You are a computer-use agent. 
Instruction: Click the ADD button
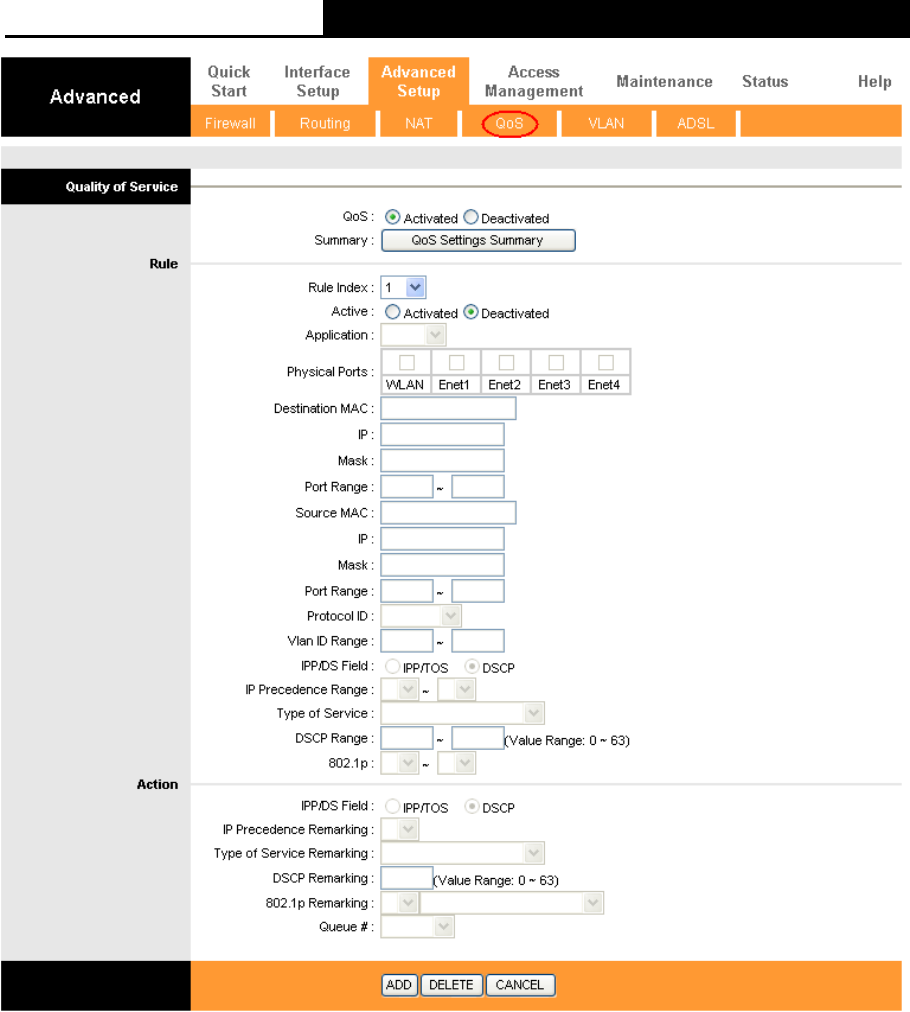pyautogui.click(x=399, y=985)
